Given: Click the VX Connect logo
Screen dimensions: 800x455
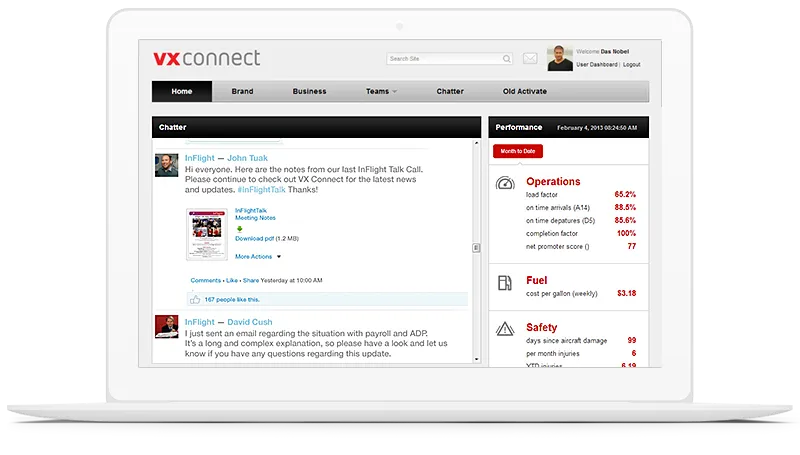Looking at the screenshot, I should pyautogui.click(x=207, y=58).
